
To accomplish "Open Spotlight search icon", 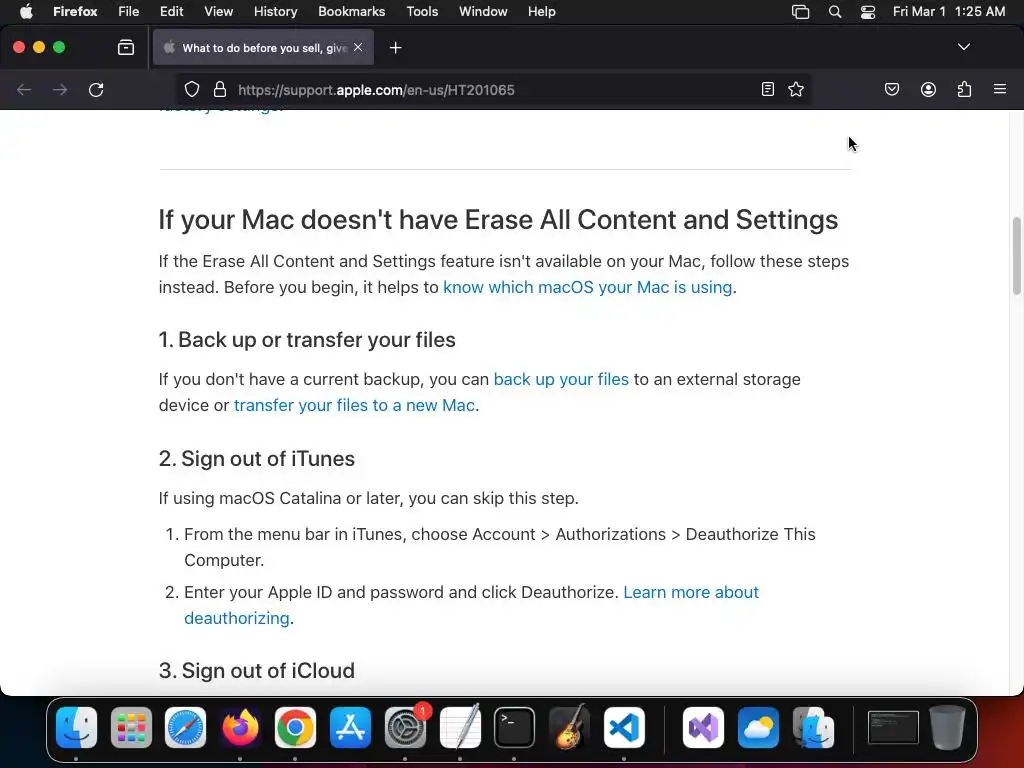I will click(835, 12).
